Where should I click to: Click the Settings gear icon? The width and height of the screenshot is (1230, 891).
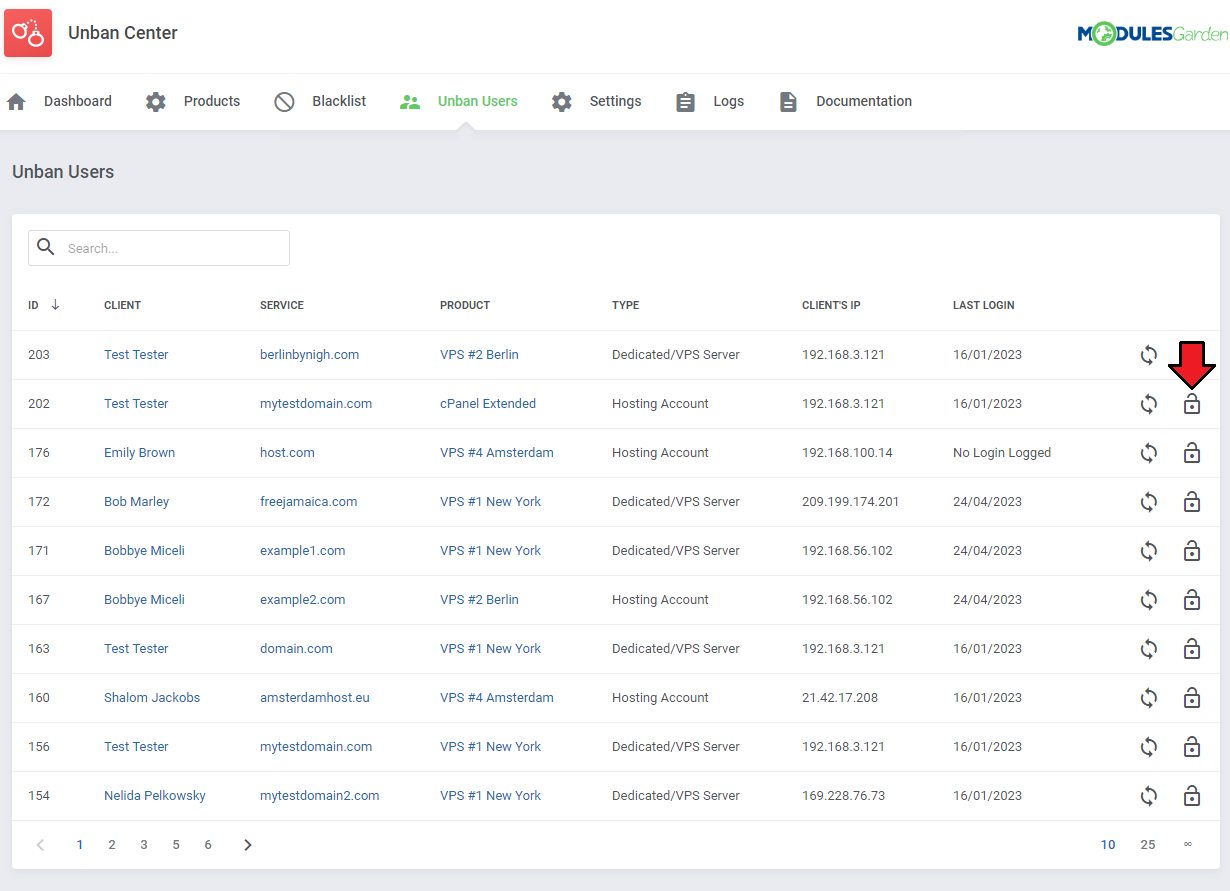(562, 102)
